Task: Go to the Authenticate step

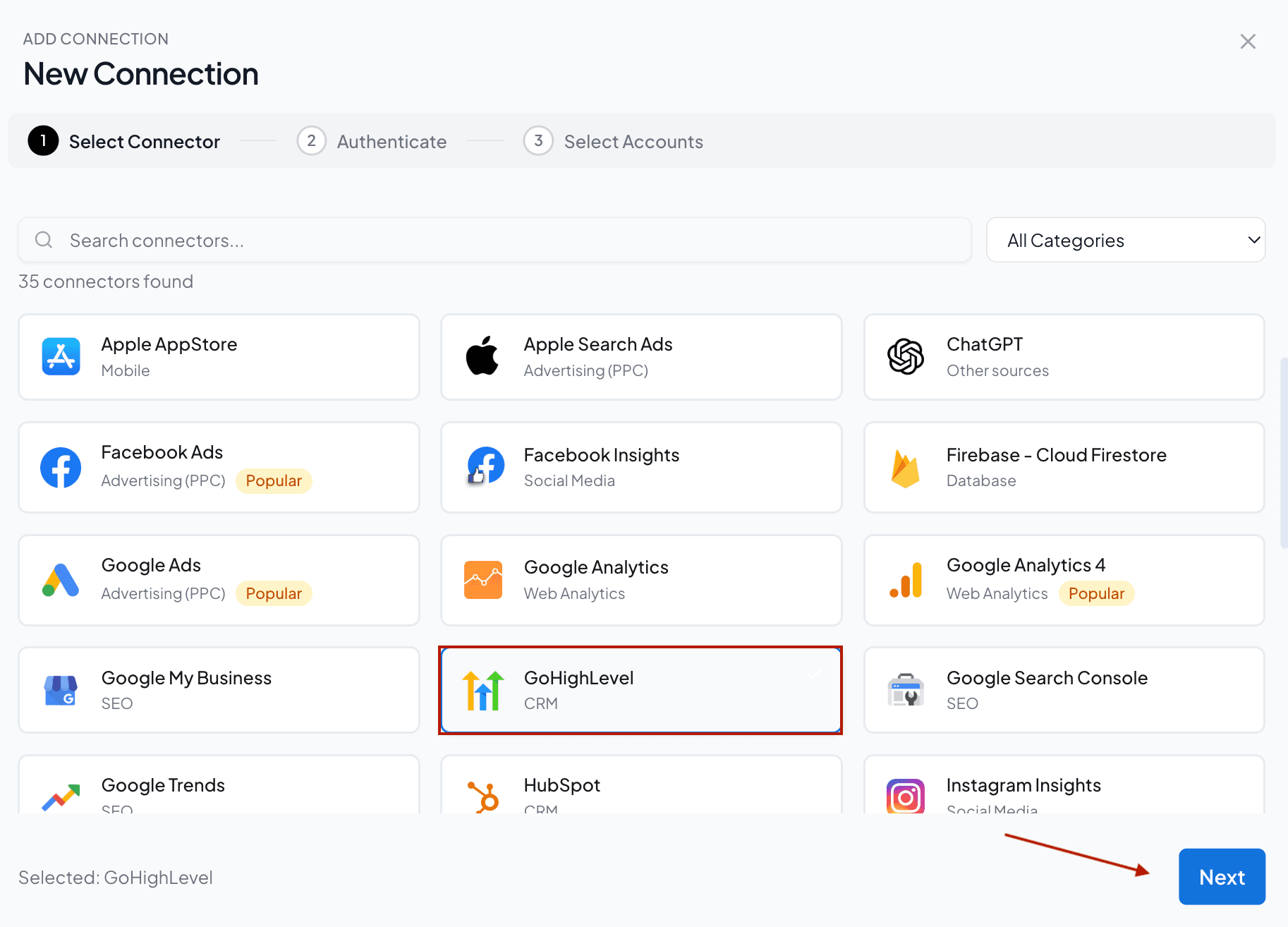Action: pos(372,141)
